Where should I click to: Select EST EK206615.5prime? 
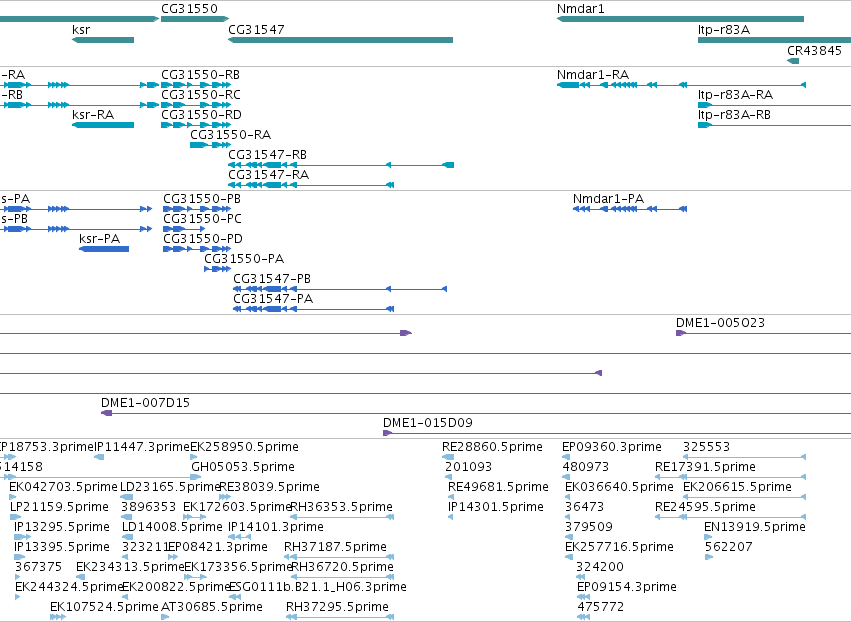tap(737, 487)
